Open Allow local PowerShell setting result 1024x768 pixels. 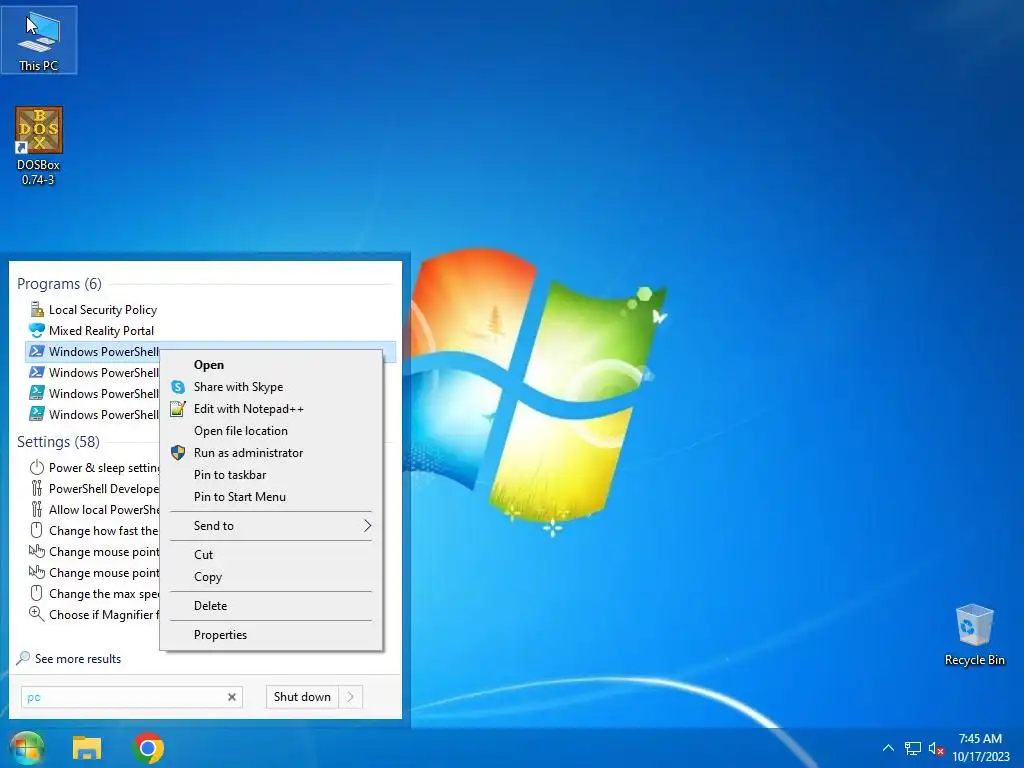93,509
